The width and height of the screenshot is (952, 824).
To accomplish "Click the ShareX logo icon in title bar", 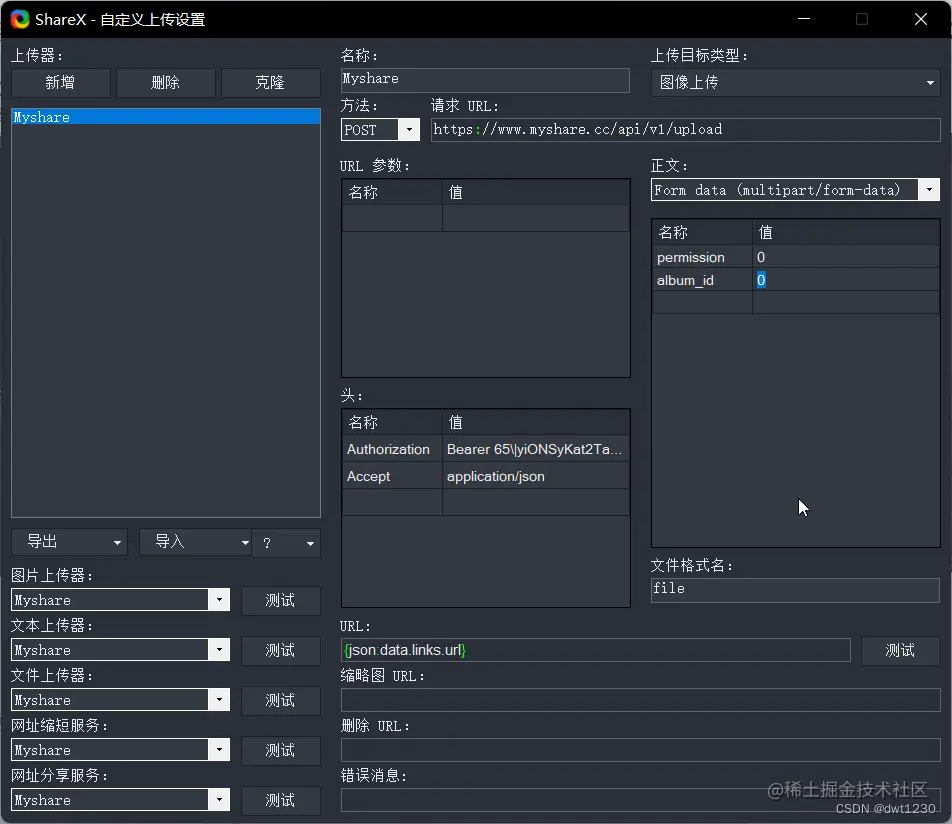I will tap(19, 19).
